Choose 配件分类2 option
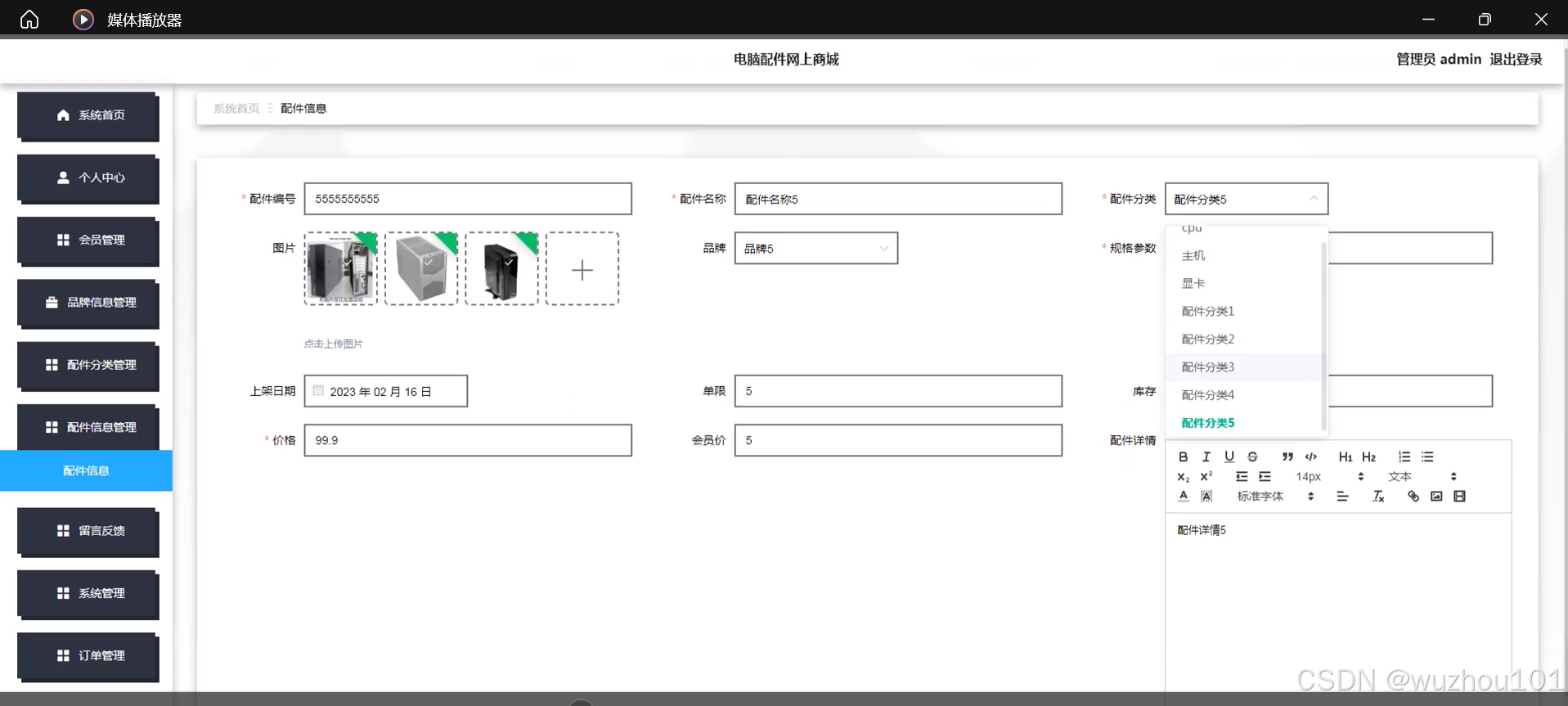This screenshot has height=706, width=1568. (1244, 339)
